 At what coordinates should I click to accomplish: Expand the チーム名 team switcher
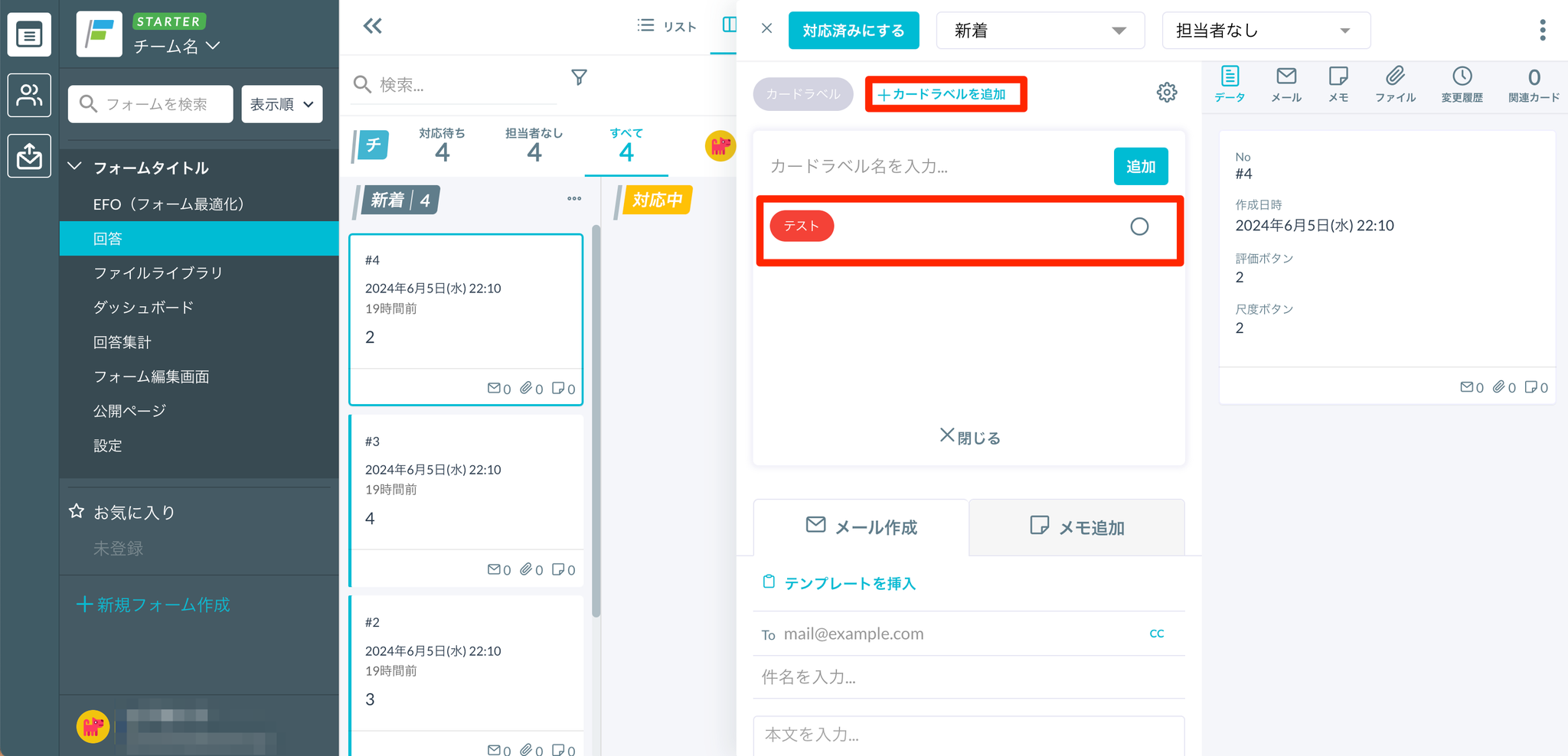click(177, 47)
